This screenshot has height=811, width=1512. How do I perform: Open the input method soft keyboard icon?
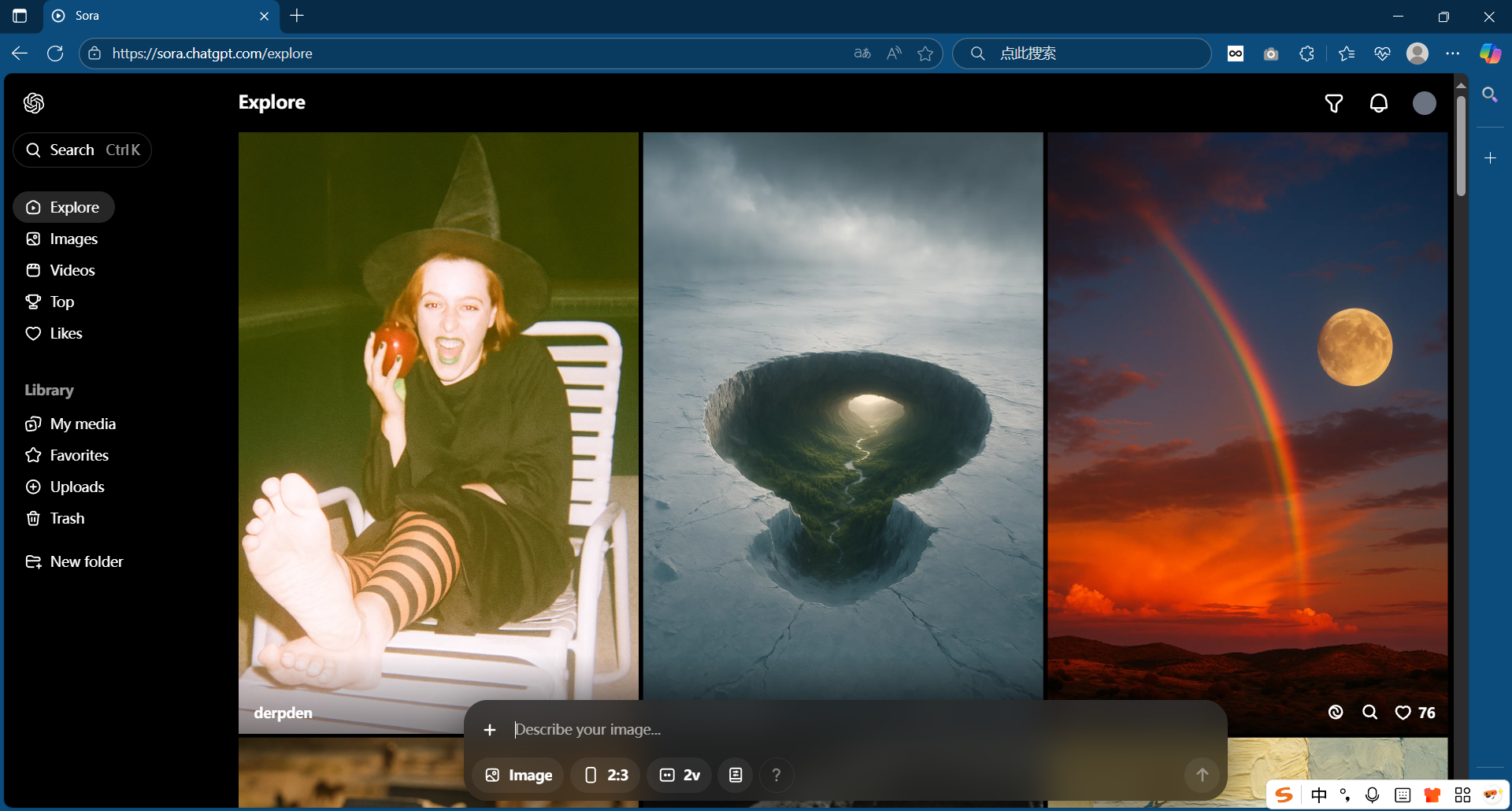1403,794
